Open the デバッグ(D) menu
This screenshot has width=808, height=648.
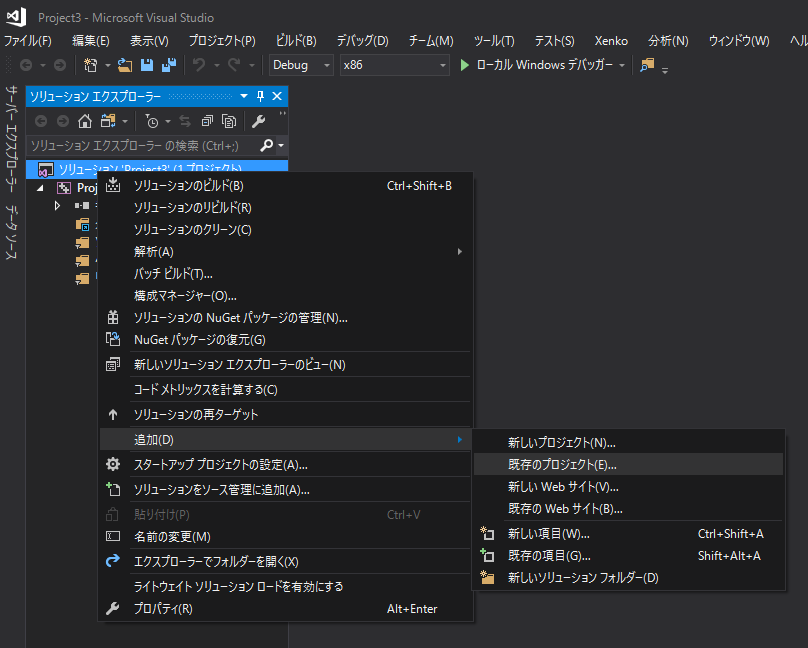tap(363, 41)
